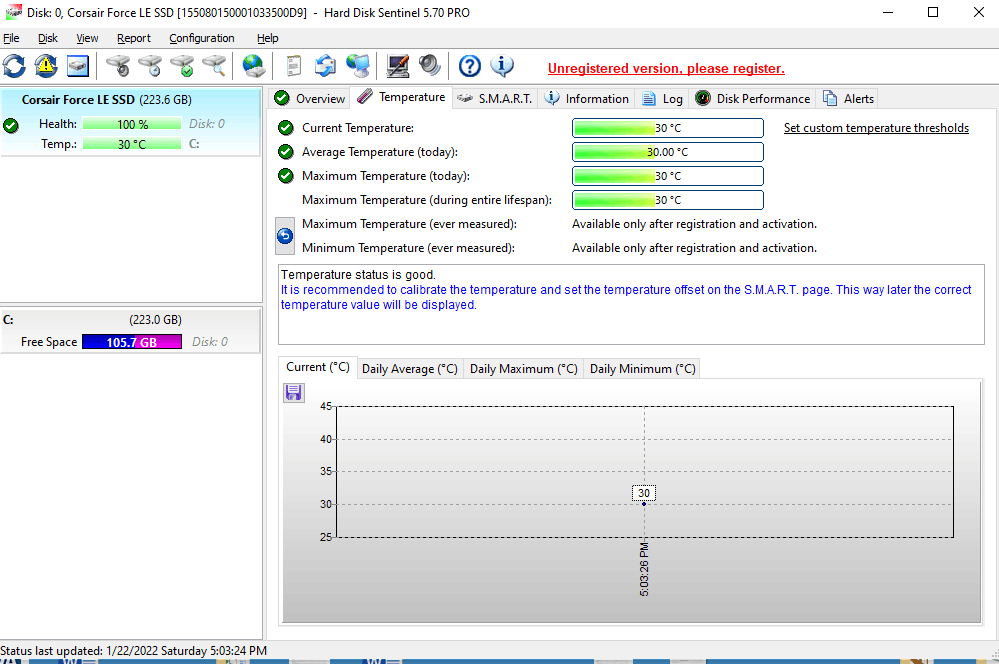The image size is (999, 664).
Task: Click the Health 100 % bar
Action: click(132, 124)
